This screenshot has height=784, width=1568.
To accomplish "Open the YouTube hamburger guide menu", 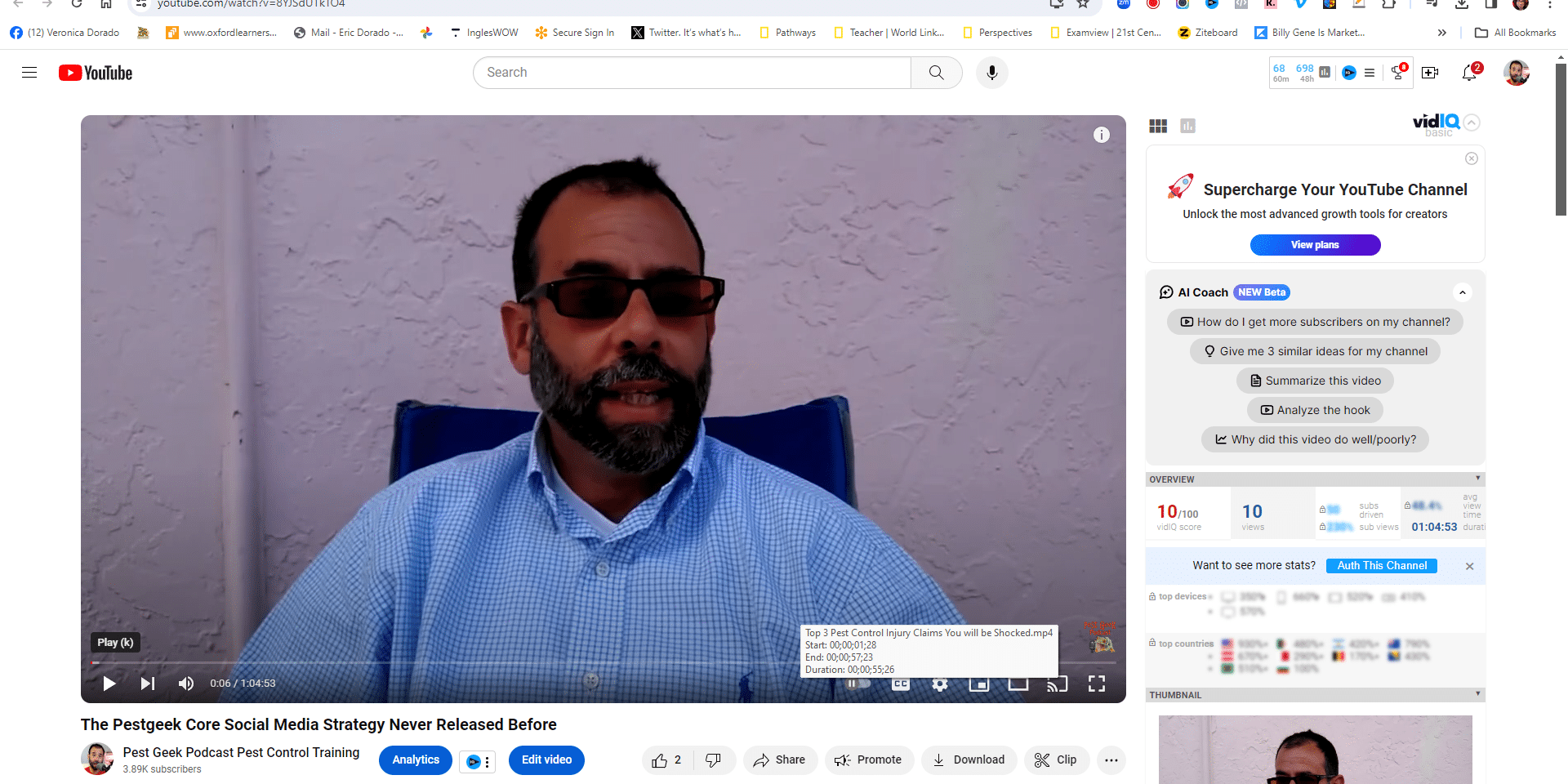I will coord(29,73).
